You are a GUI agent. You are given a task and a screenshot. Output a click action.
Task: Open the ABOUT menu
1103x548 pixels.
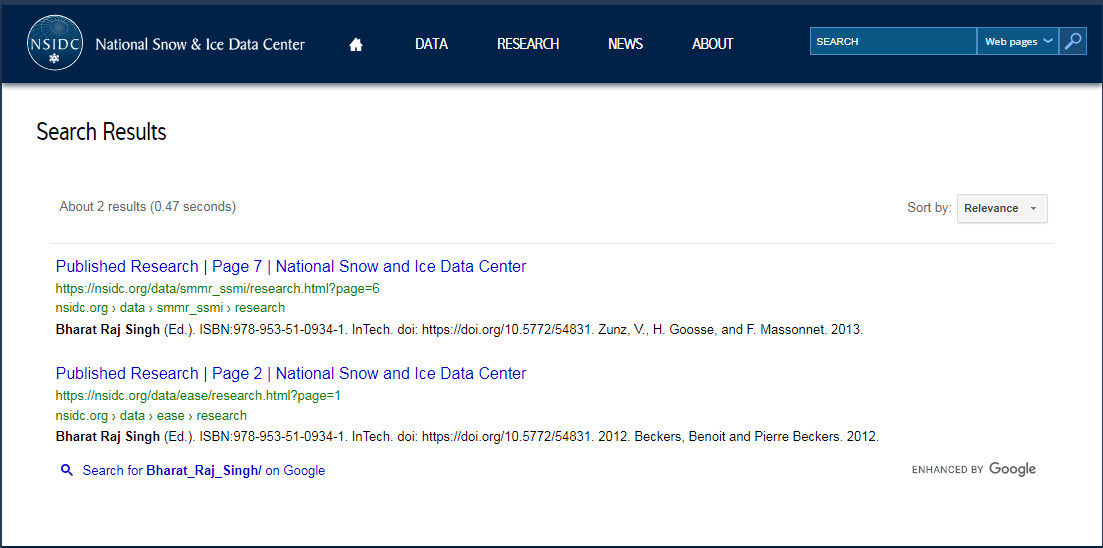click(x=713, y=44)
